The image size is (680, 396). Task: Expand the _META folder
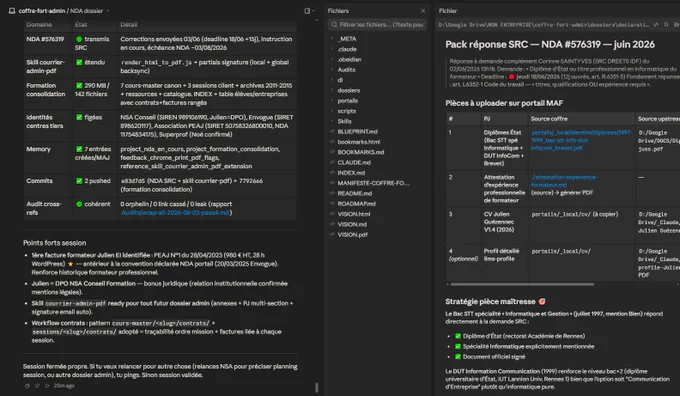[332, 39]
